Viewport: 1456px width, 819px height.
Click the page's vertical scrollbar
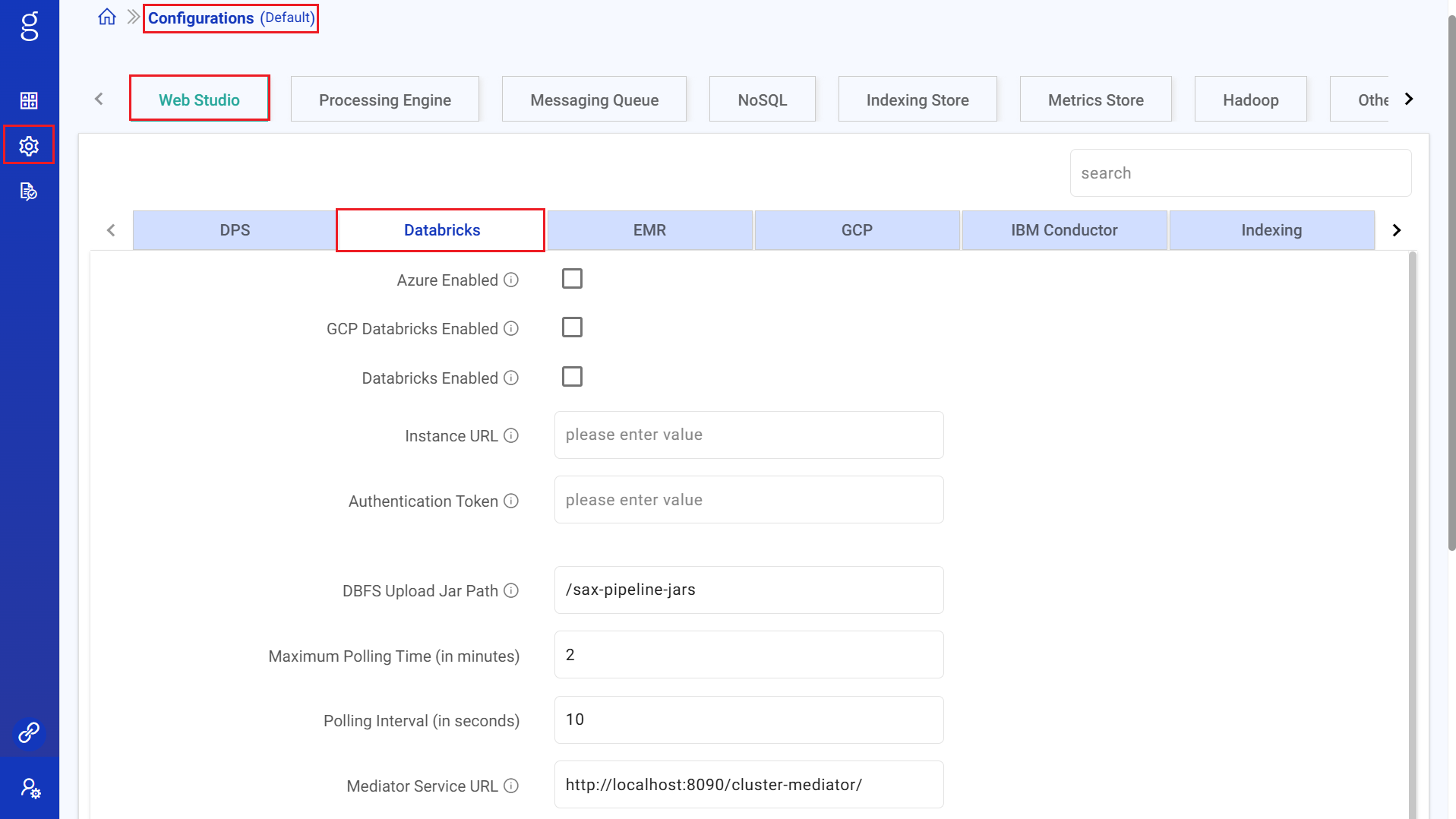coord(1451,304)
